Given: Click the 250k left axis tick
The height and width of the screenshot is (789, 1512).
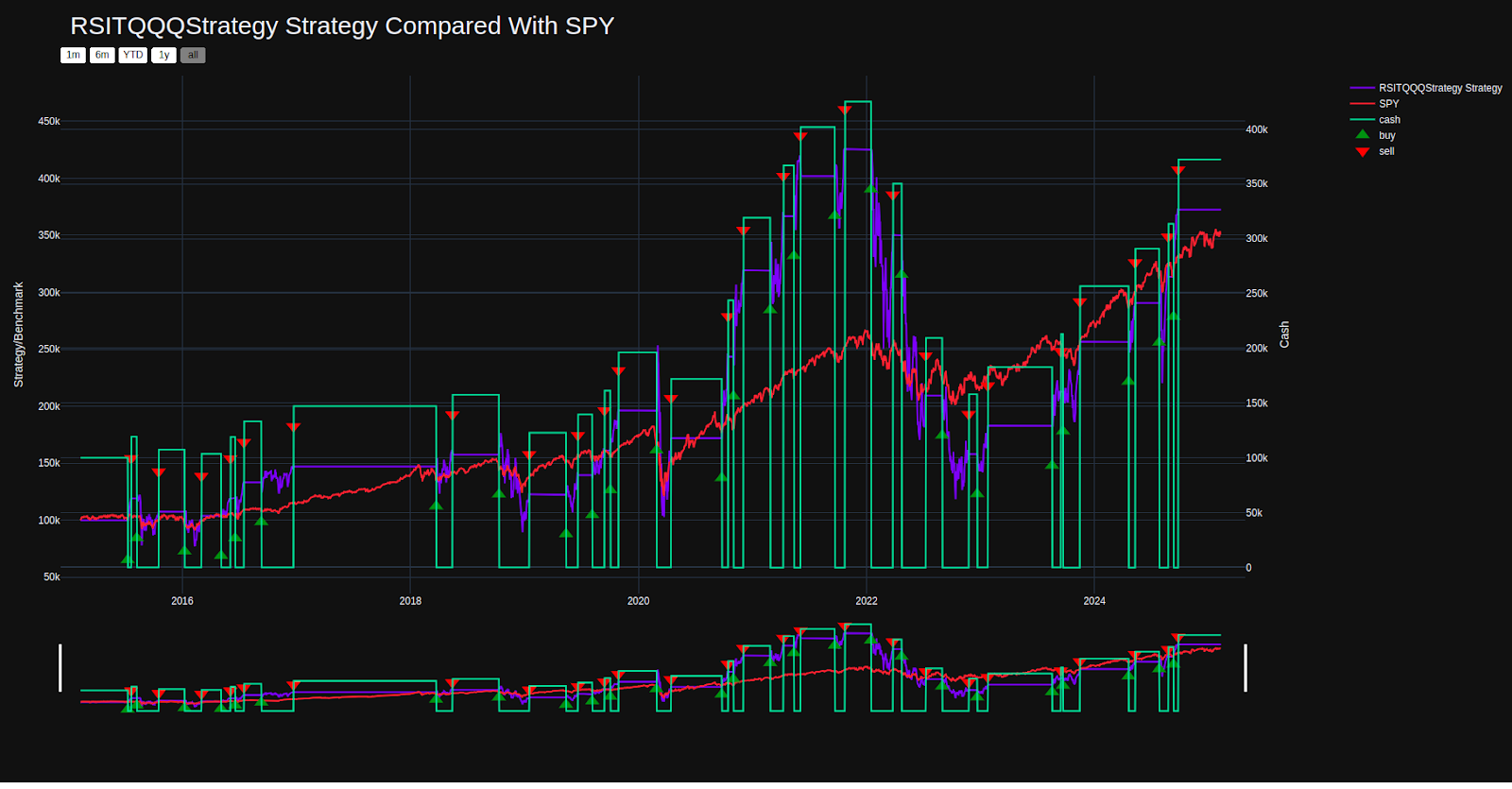Looking at the screenshot, I should (49, 350).
